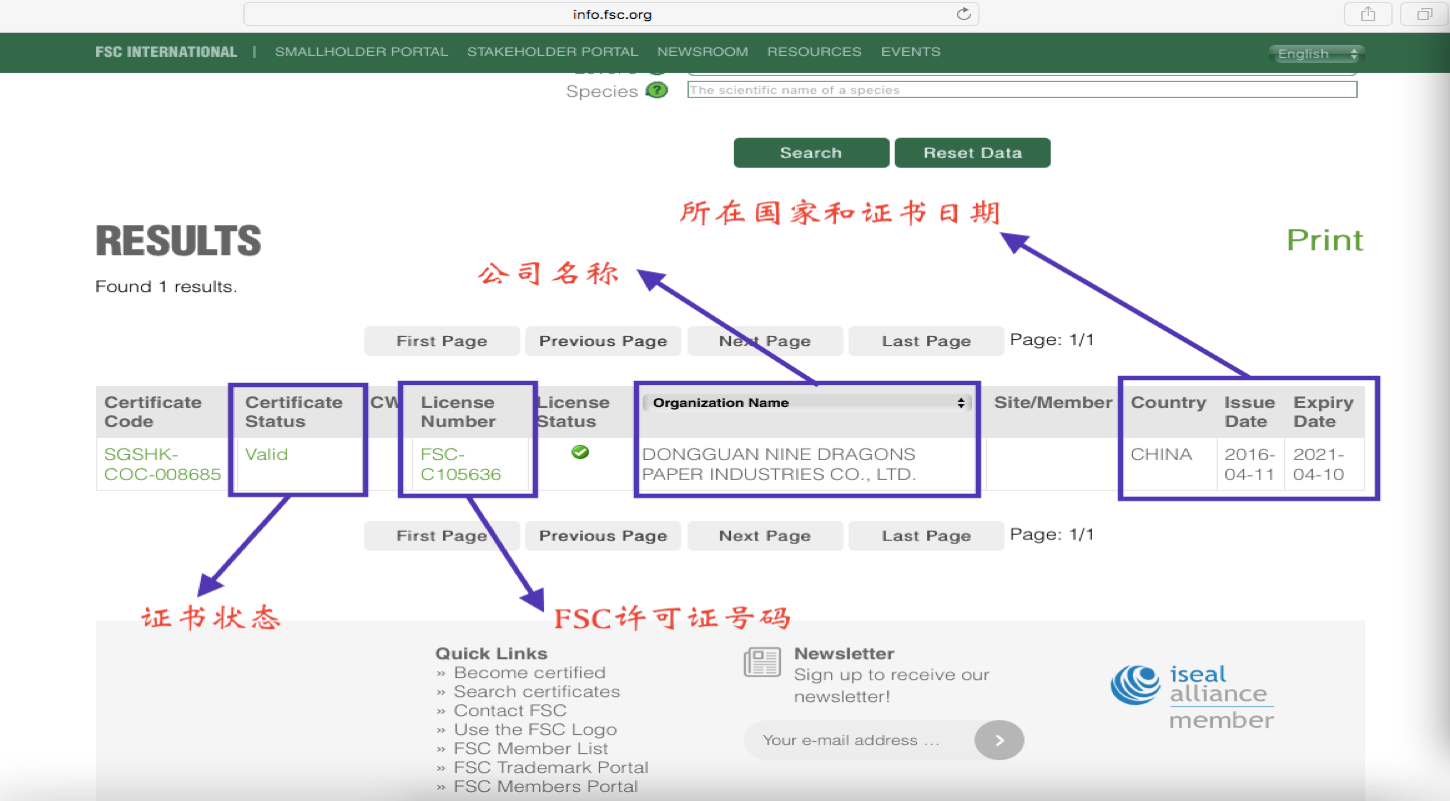Open FSC International menu item

166,52
